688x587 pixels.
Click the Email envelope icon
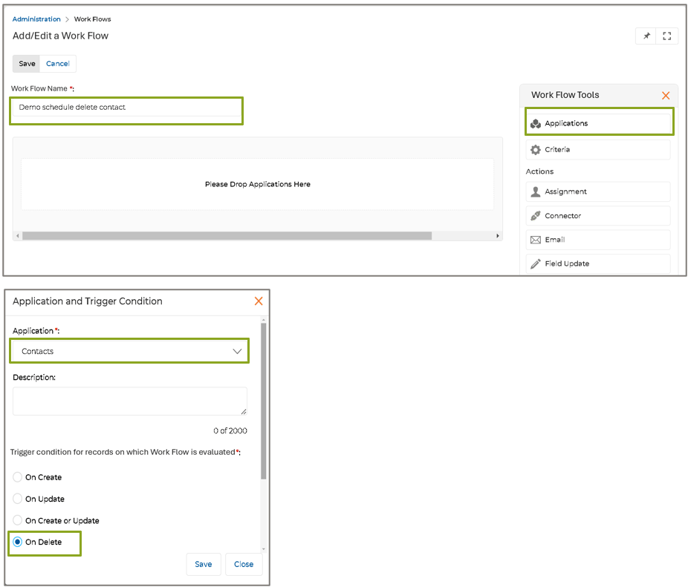click(536, 240)
